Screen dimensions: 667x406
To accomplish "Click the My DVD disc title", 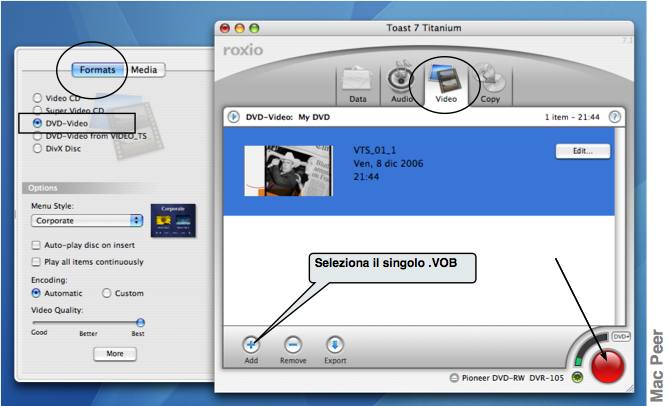I will click(x=314, y=117).
